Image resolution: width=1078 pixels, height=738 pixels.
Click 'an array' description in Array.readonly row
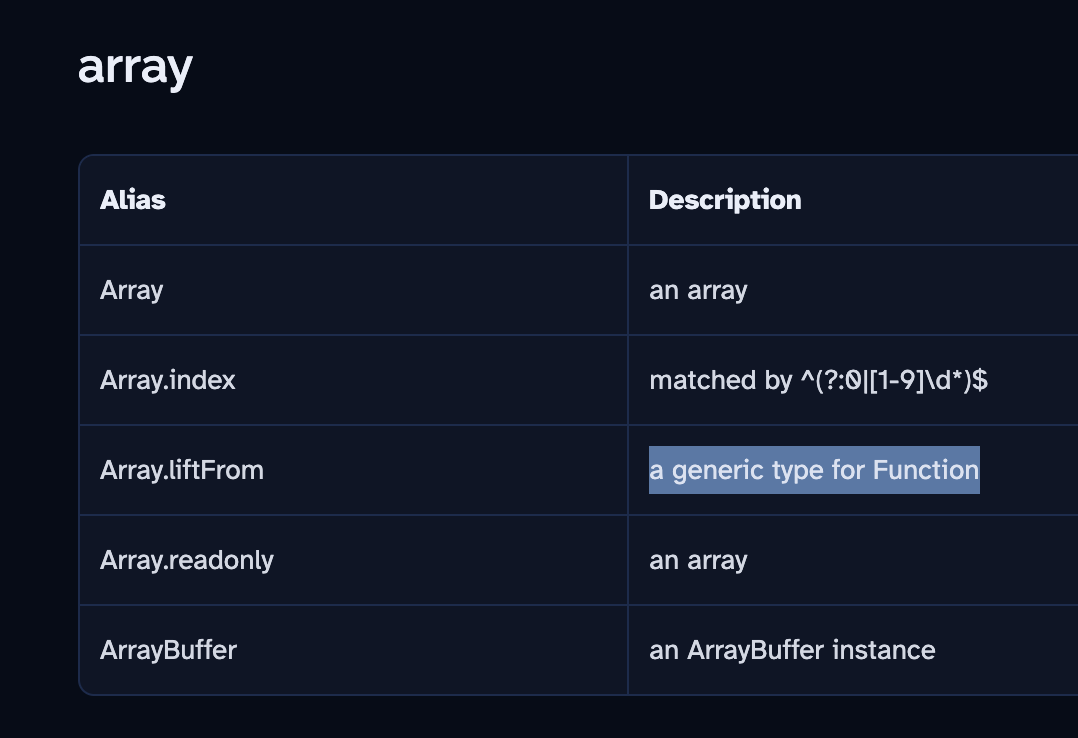pyautogui.click(x=698, y=560)
